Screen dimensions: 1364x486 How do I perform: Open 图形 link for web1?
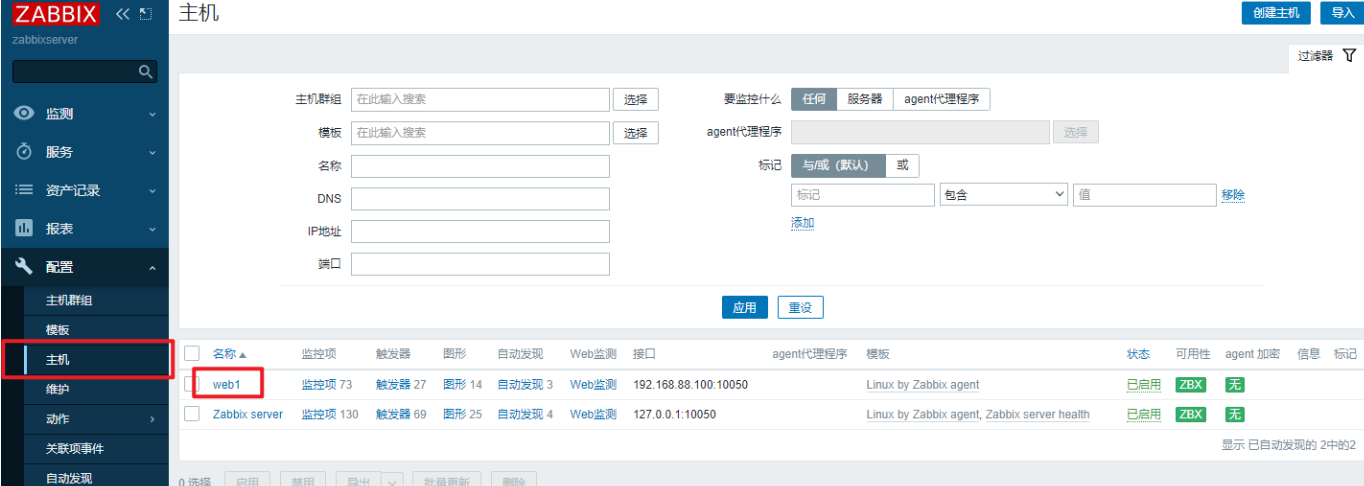[455, 385]
